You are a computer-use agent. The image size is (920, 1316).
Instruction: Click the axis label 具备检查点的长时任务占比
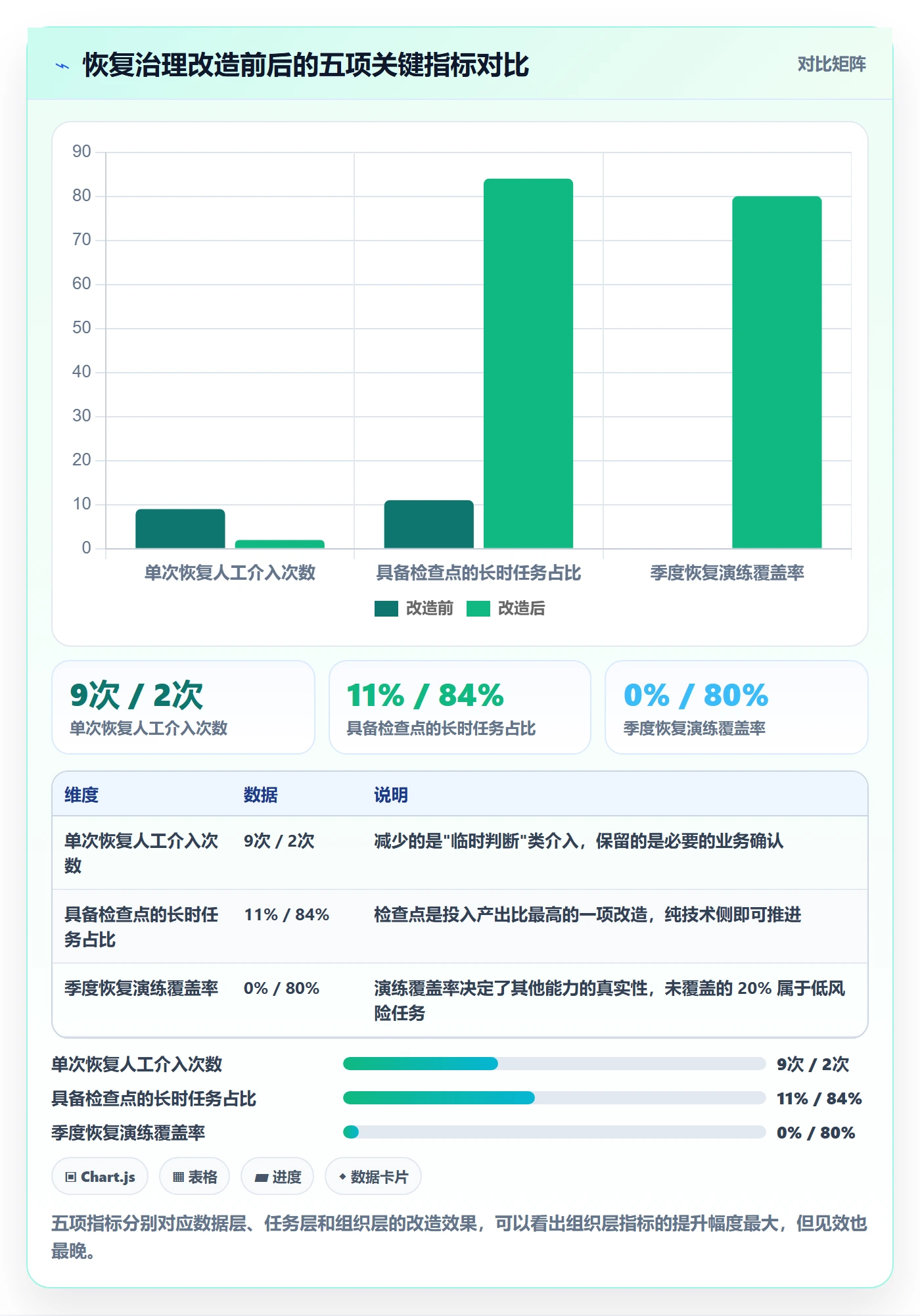point(478,573)
